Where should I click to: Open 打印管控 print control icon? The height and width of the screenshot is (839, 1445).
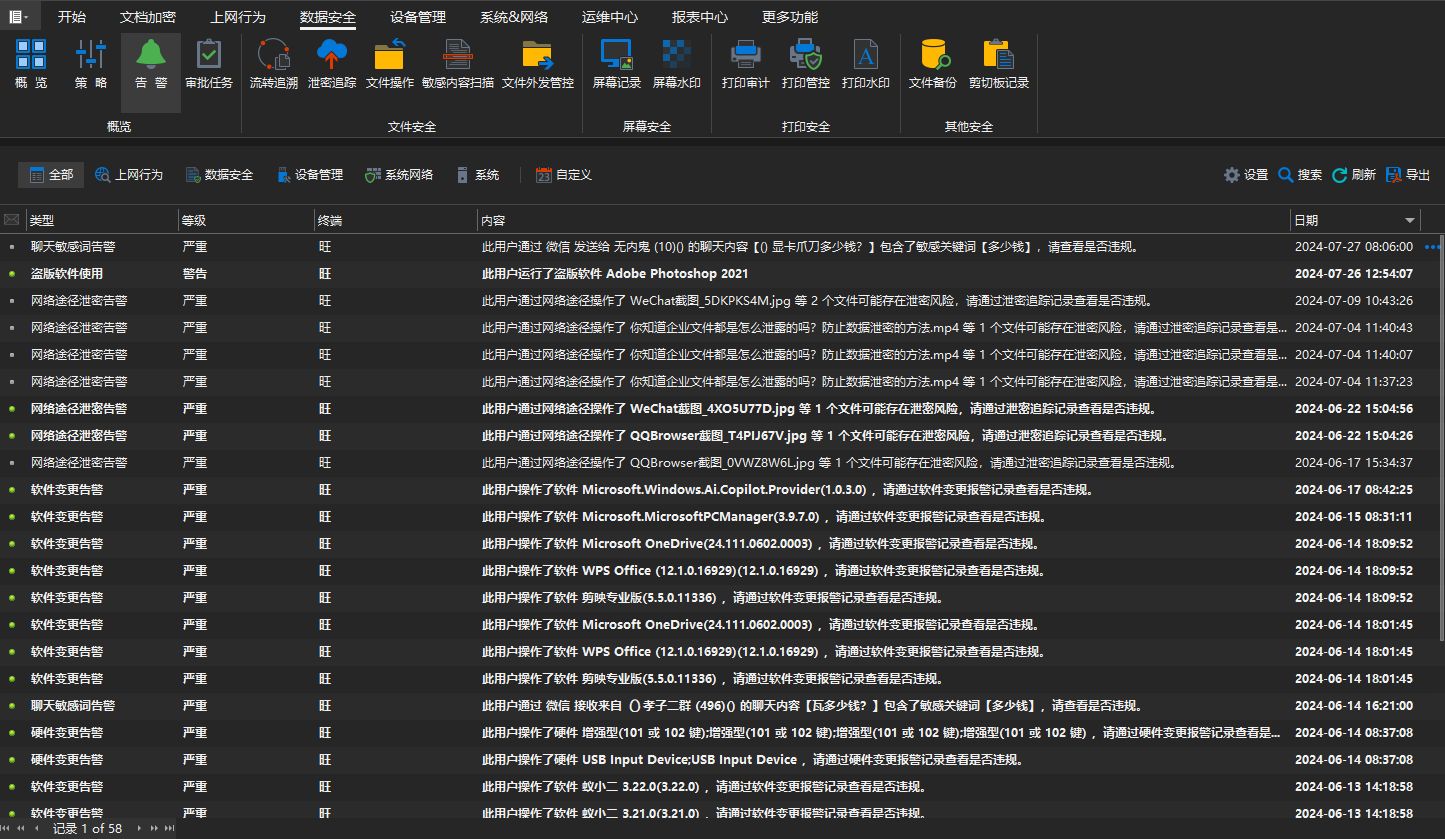806,66
